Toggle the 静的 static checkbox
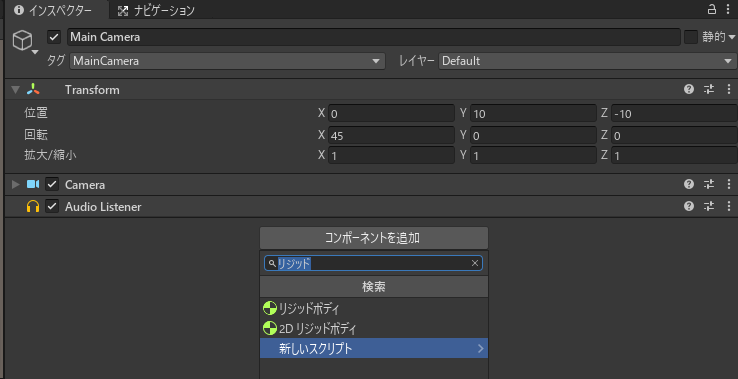The image size is (738, 379). coord(690,37)
